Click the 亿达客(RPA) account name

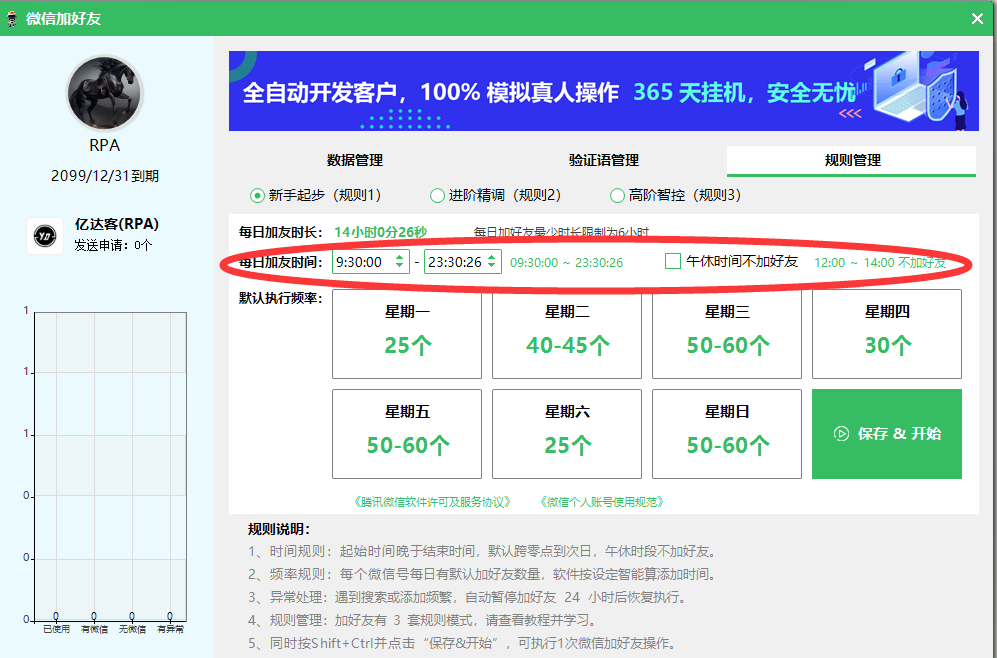pyautogui.click(x=117, y=224)
